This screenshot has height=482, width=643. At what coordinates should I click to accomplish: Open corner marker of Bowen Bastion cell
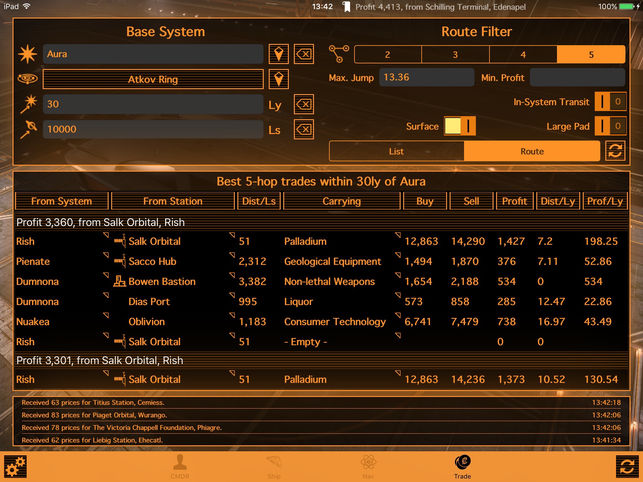[232, 275]
